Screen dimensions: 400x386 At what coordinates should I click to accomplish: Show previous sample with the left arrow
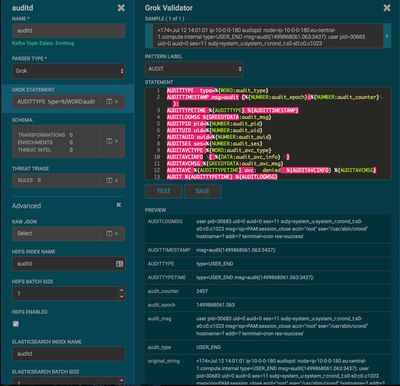[149, 36]
